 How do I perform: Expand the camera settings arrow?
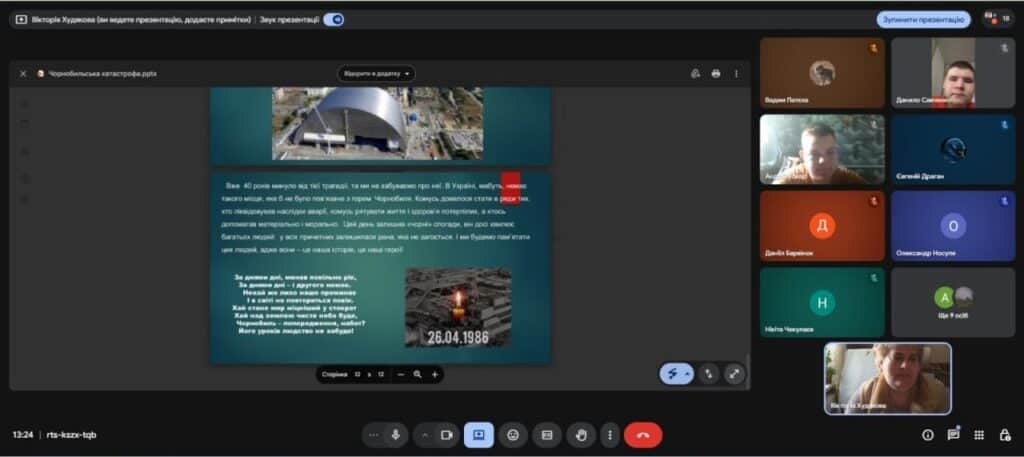point(425,435)
